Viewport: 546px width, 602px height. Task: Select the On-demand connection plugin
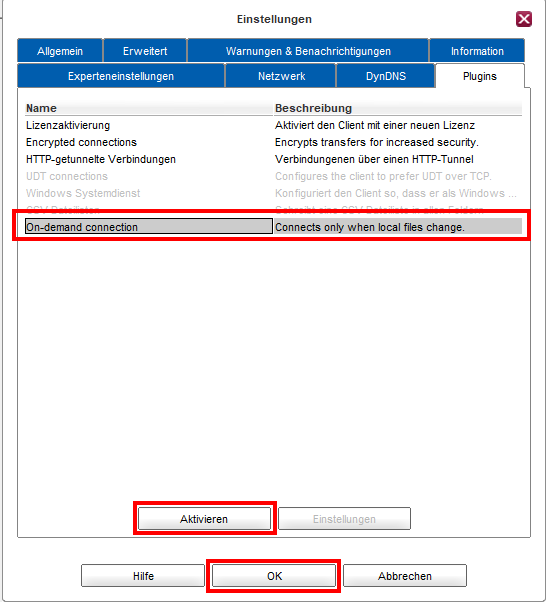(x=273, y=227)
